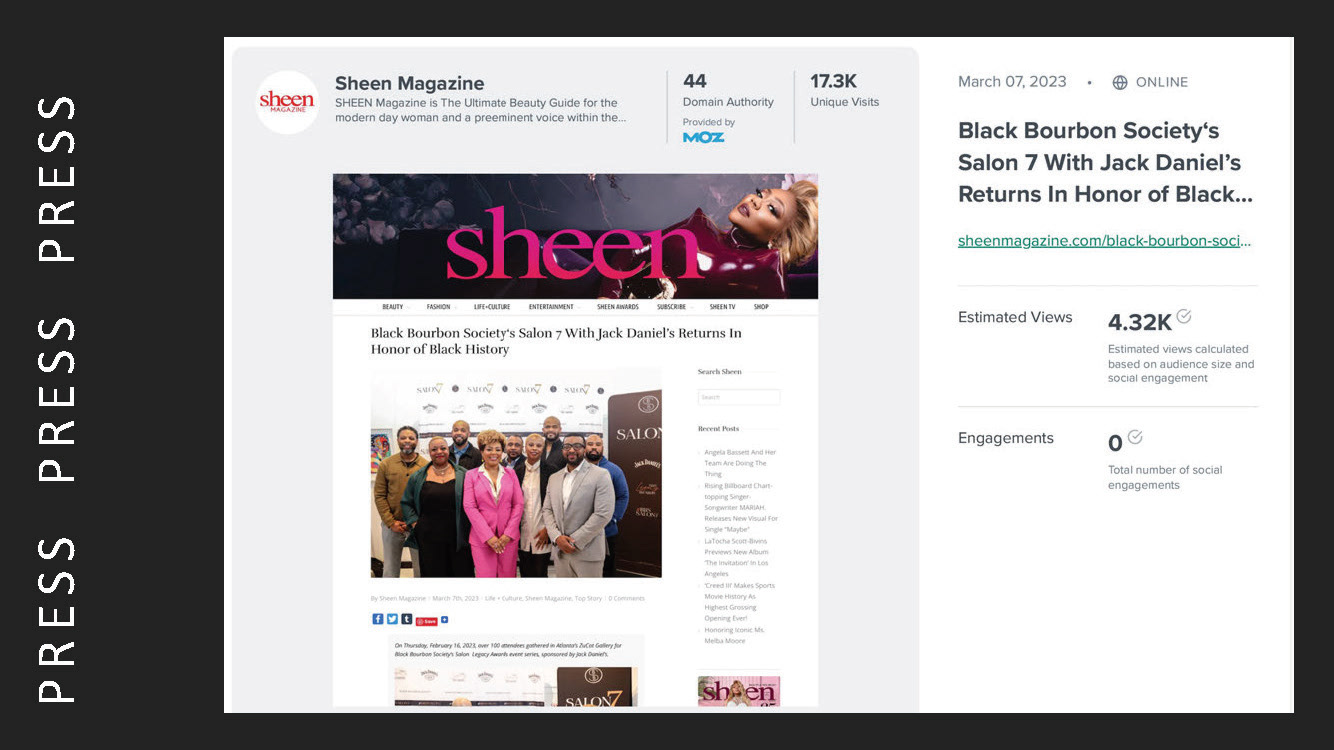Viewport: 1334px width, 750px height.
Task: Open recent post Honoring Iconic Ms. Melba Moore
Action: pyautogui.click(x=735, y=635)
